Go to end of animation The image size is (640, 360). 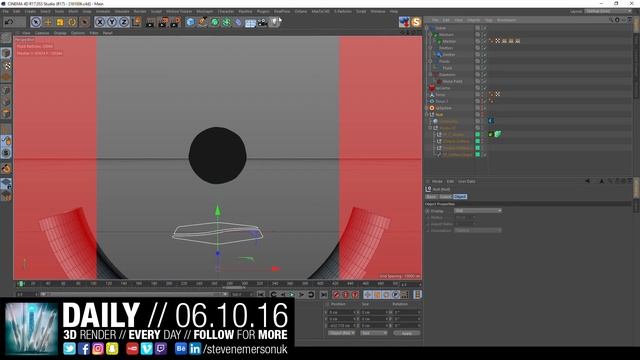pos(324,294)
